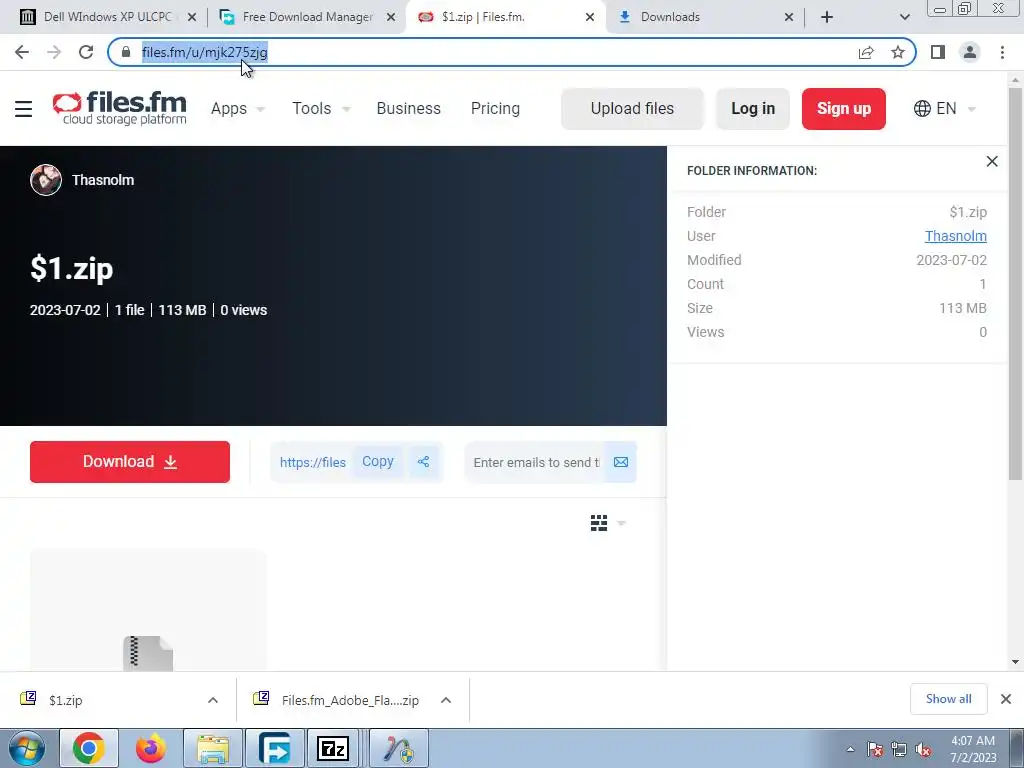
Task: Close the downloads bar
Action: pos(1006,699)
